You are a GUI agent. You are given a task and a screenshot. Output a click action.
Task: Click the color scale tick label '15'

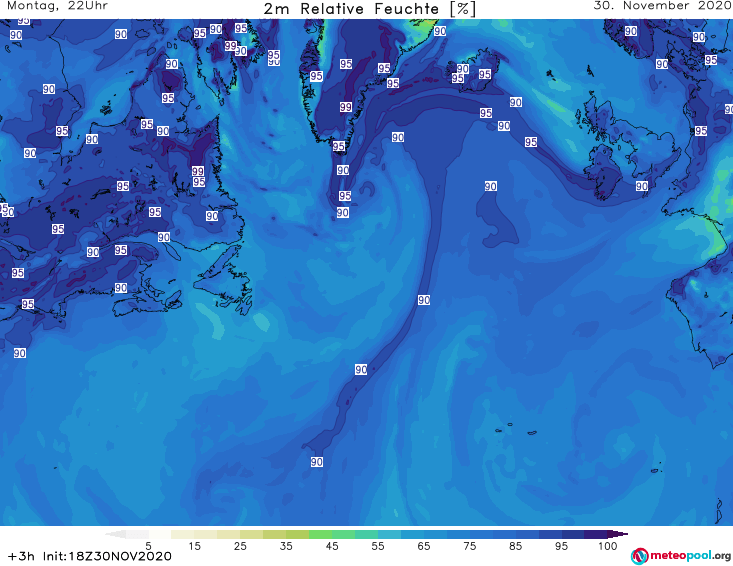(x=194, y=546)
